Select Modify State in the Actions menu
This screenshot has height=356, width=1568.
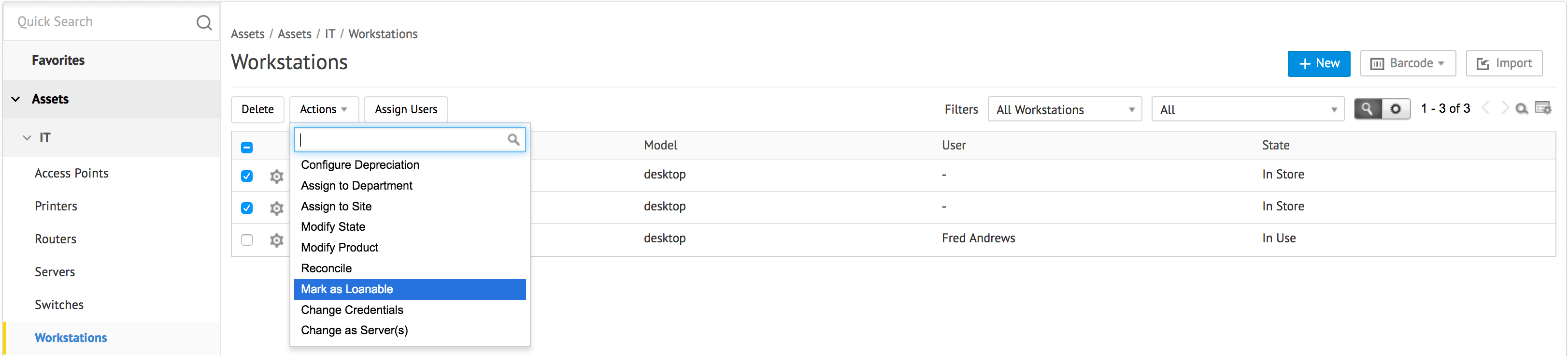click(333, 227)
